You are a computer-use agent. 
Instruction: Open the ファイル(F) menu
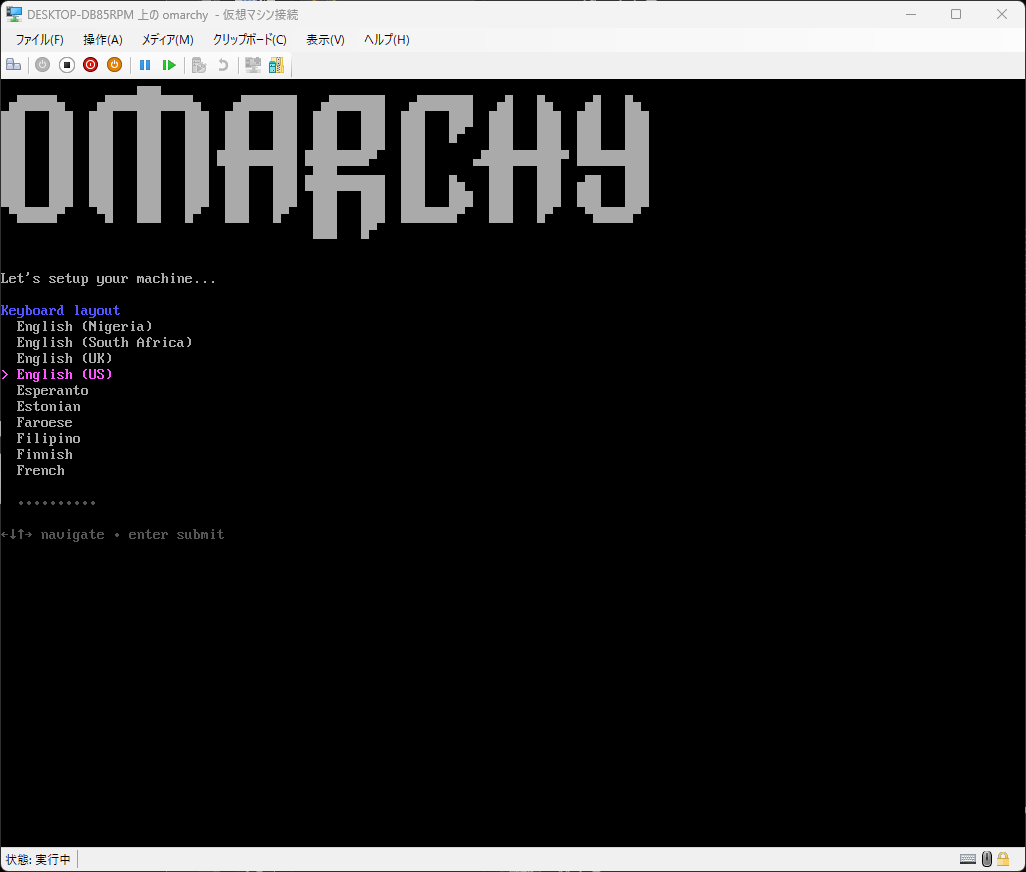click(39, 40)
